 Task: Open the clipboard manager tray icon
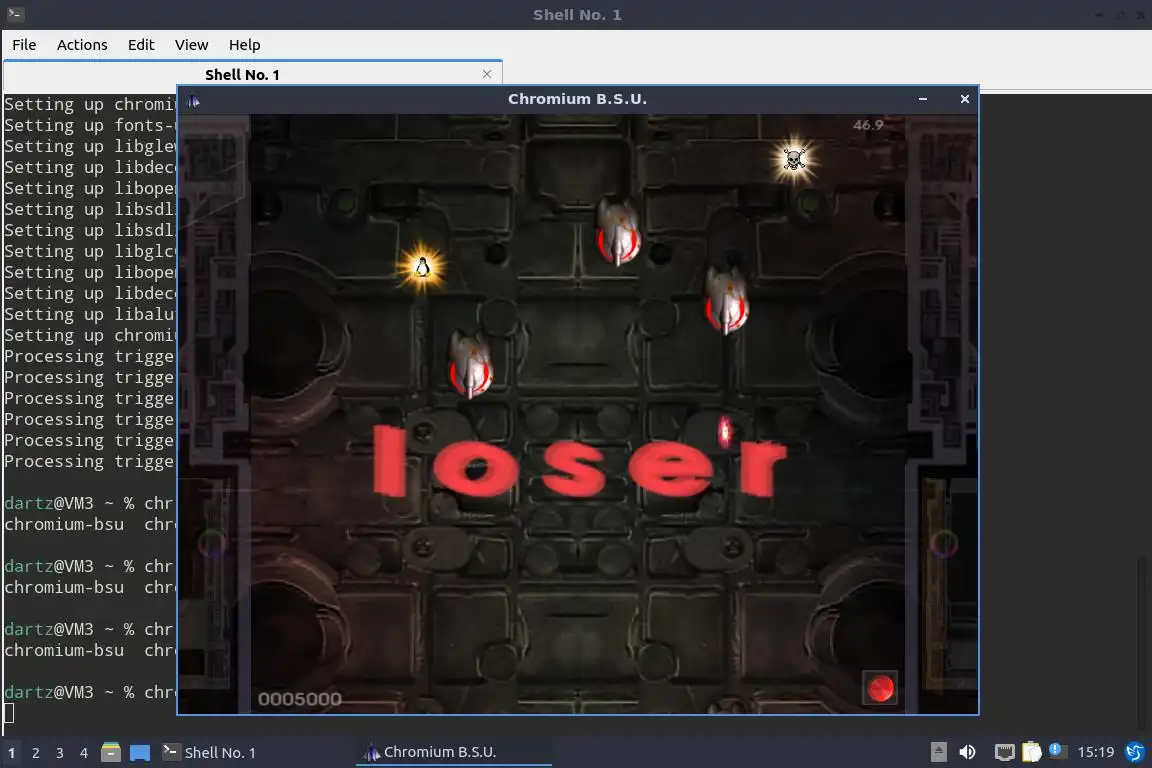(1032, 752)
